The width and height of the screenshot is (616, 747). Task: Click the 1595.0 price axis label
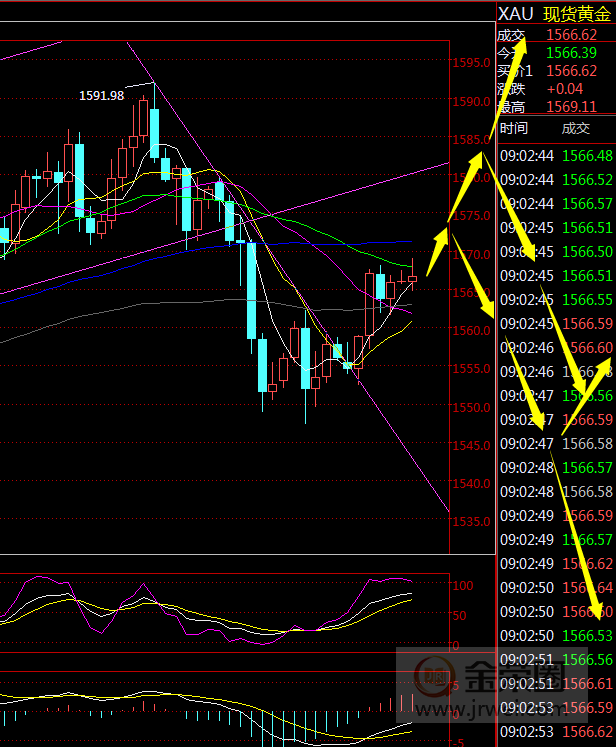click(x=471, y=63)
